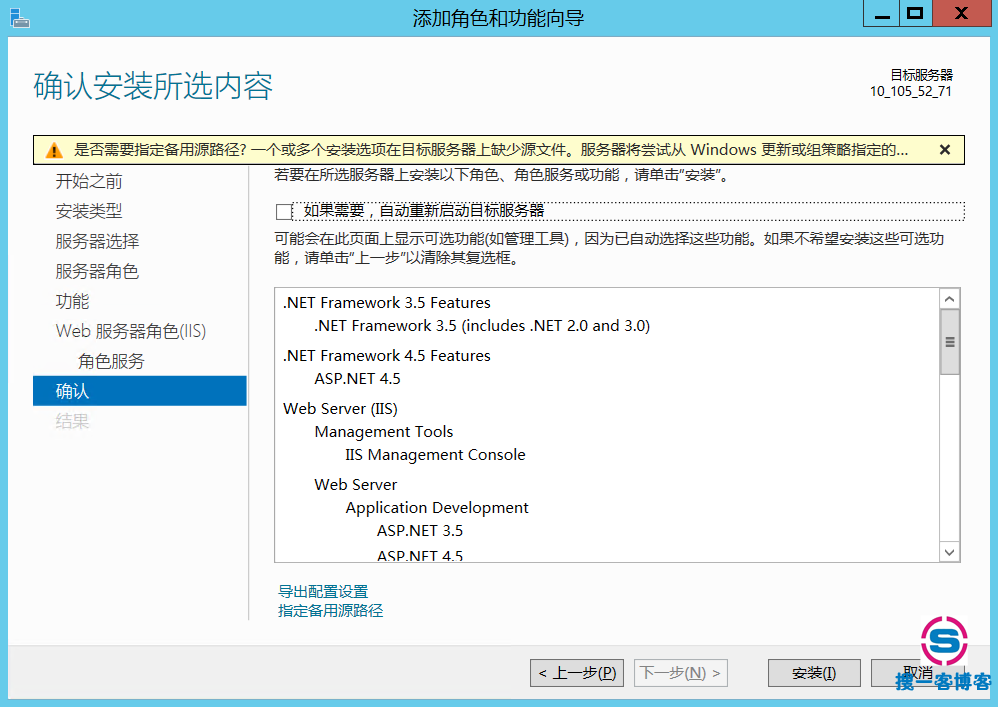998x707 pixels.
Task: Click the yellow warning triangle icon
Action: pos(54,150)
